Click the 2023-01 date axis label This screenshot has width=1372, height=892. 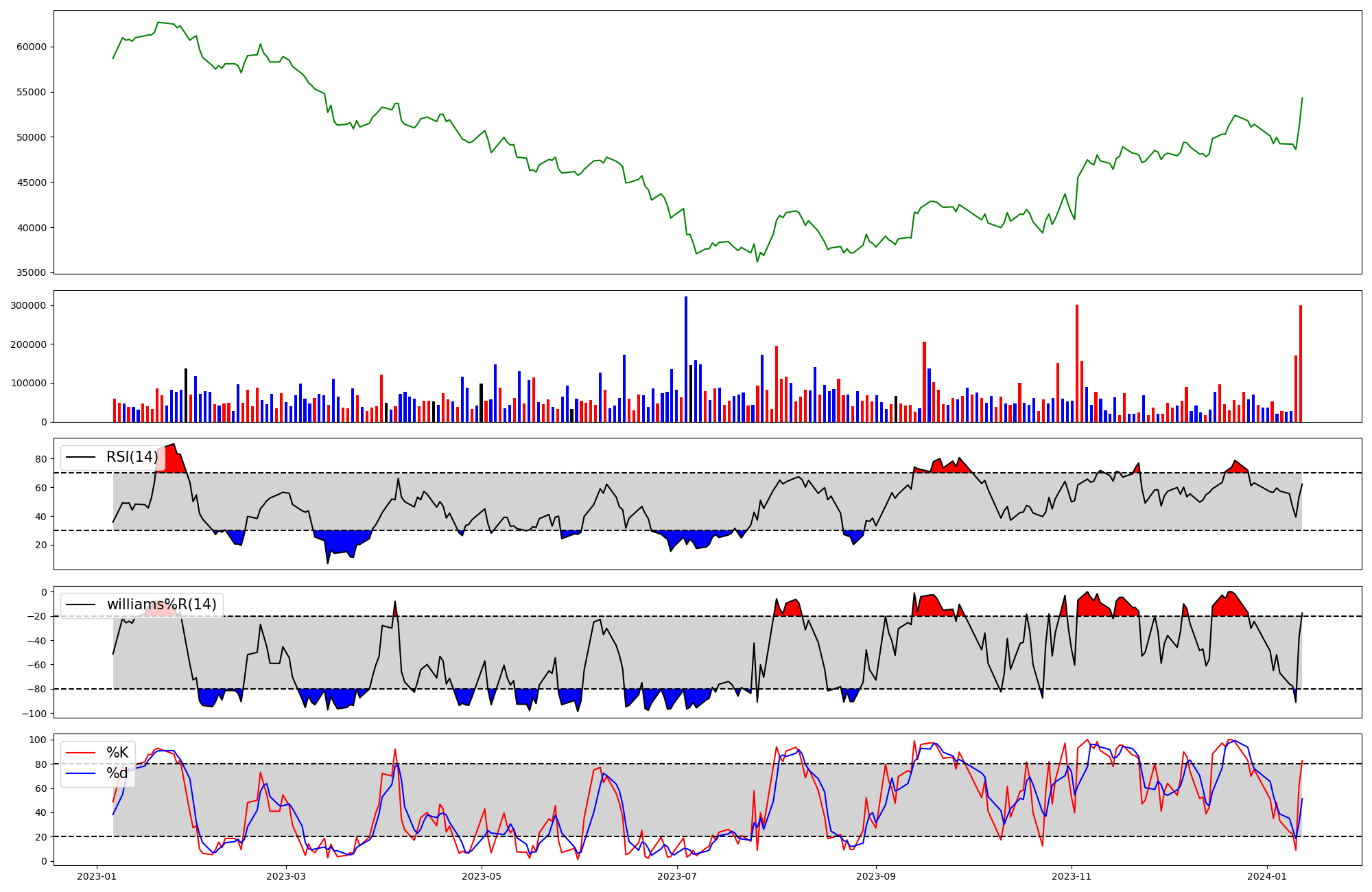pos(96,876)
